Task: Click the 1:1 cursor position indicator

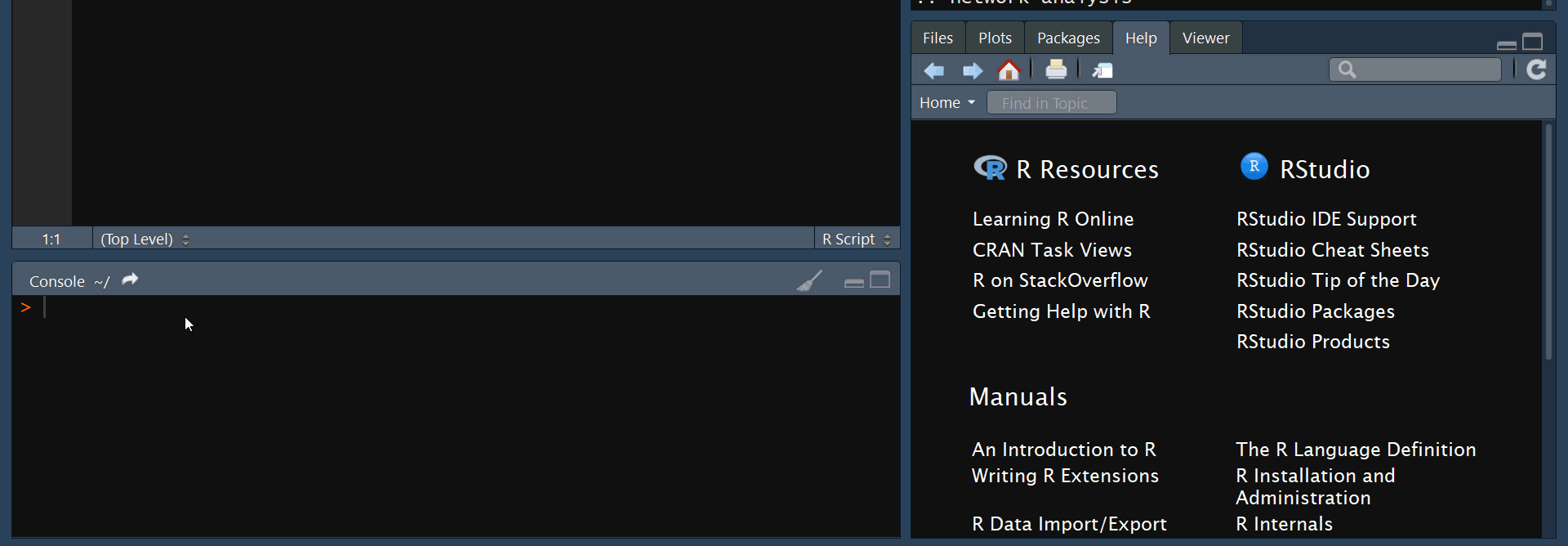Action: (x=51, y=239)
